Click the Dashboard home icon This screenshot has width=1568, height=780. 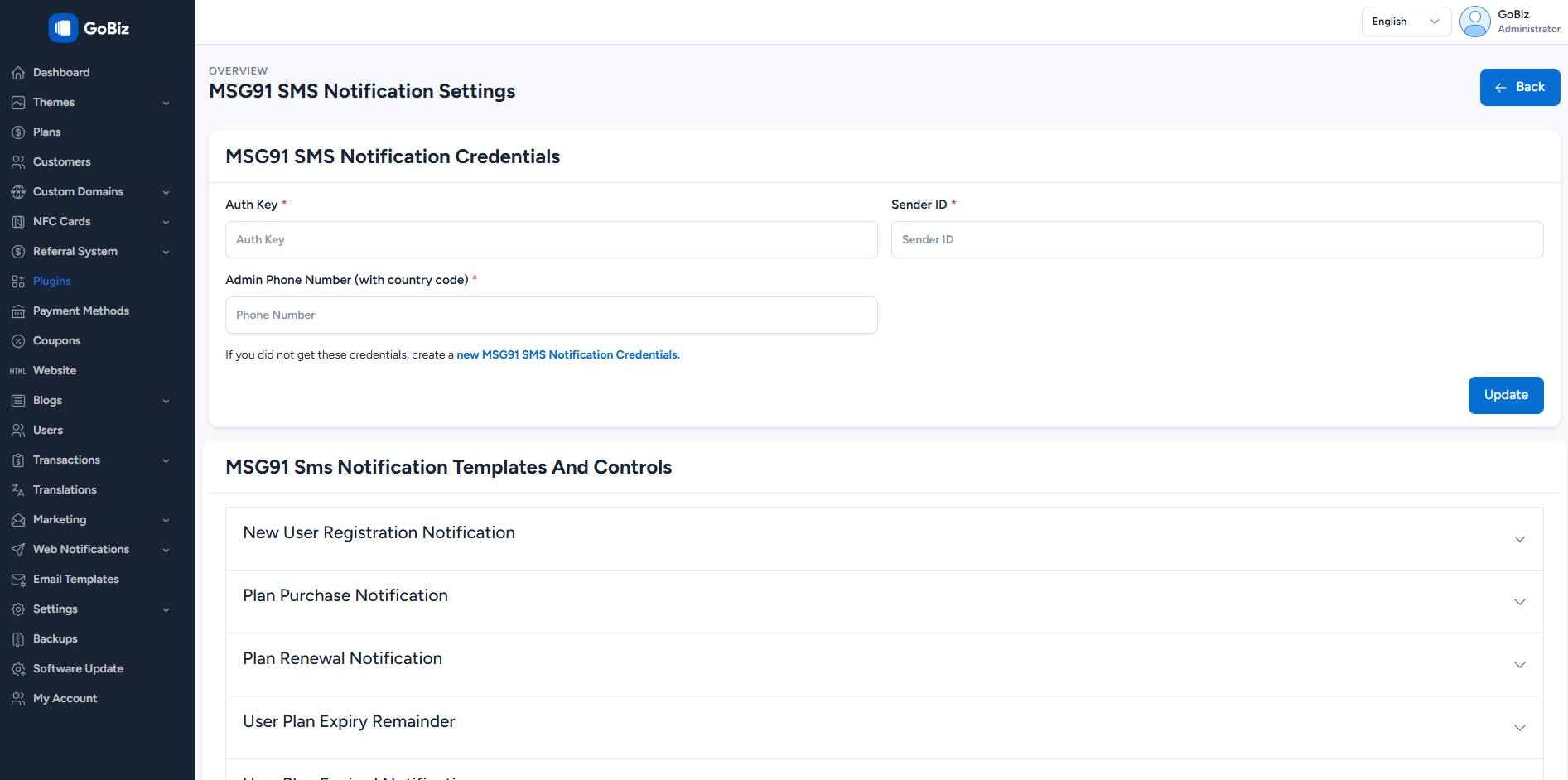(x=18, y=73)
